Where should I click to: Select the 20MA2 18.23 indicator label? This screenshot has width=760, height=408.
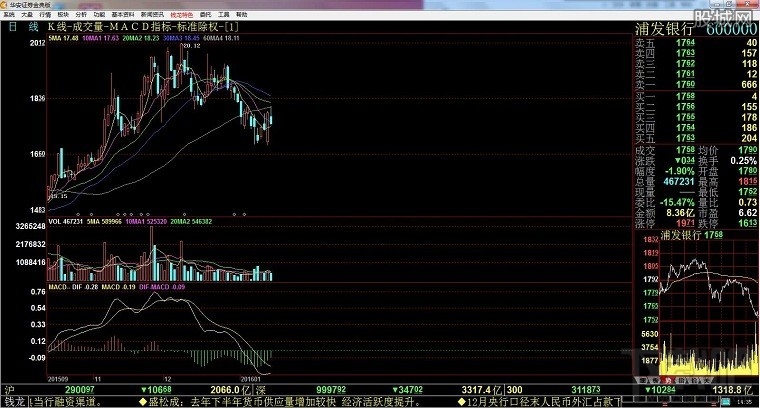tap(141, 38)
